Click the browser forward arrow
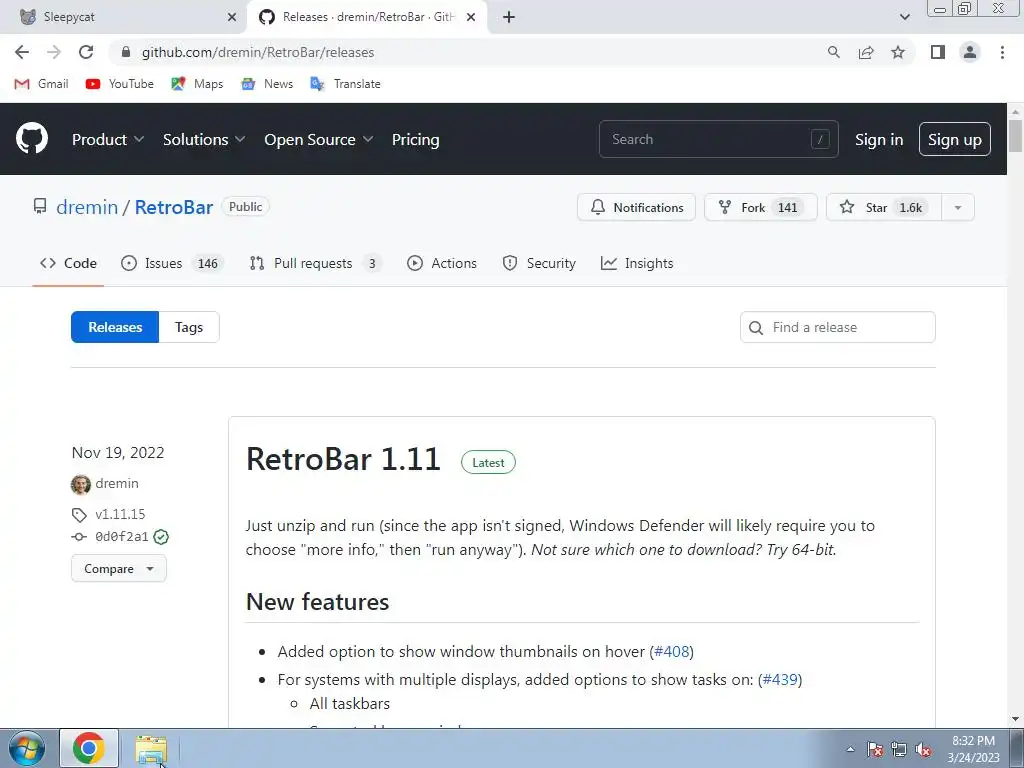1024x768 pixels. [54, 52]
